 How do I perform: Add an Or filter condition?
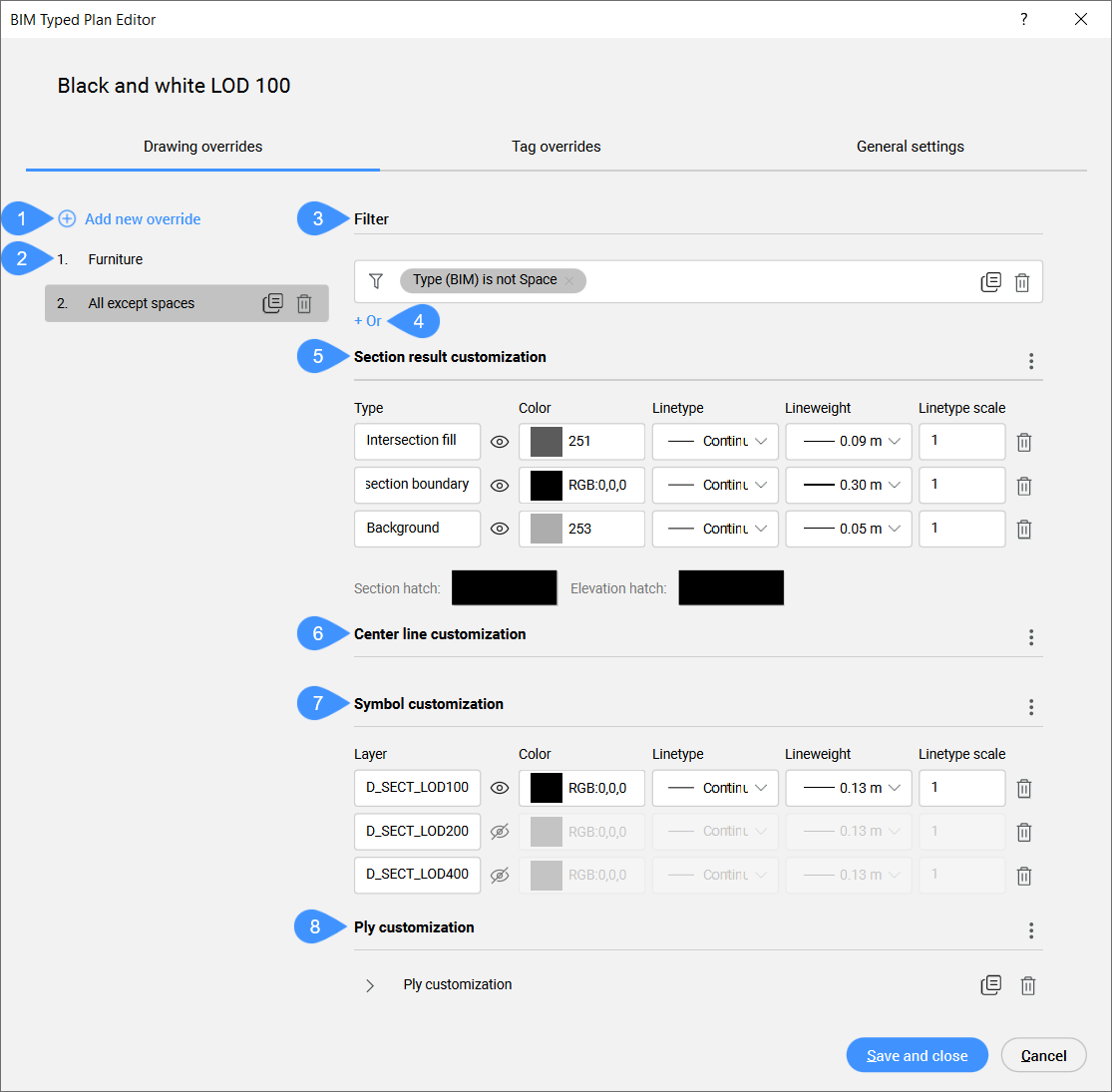pyautogui.click(x=368, y=321)
